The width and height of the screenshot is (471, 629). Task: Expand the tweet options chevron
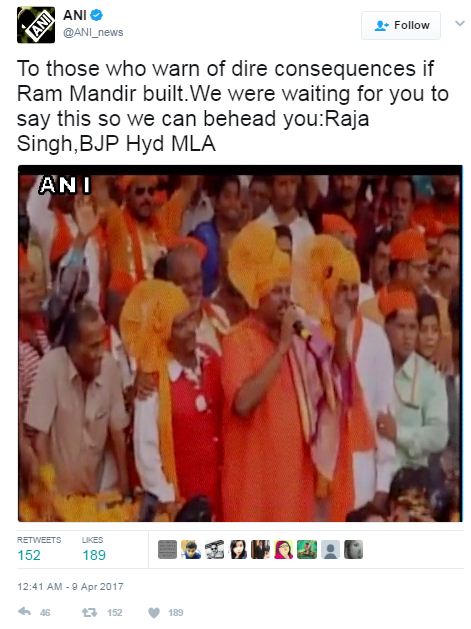coord(460,24)
